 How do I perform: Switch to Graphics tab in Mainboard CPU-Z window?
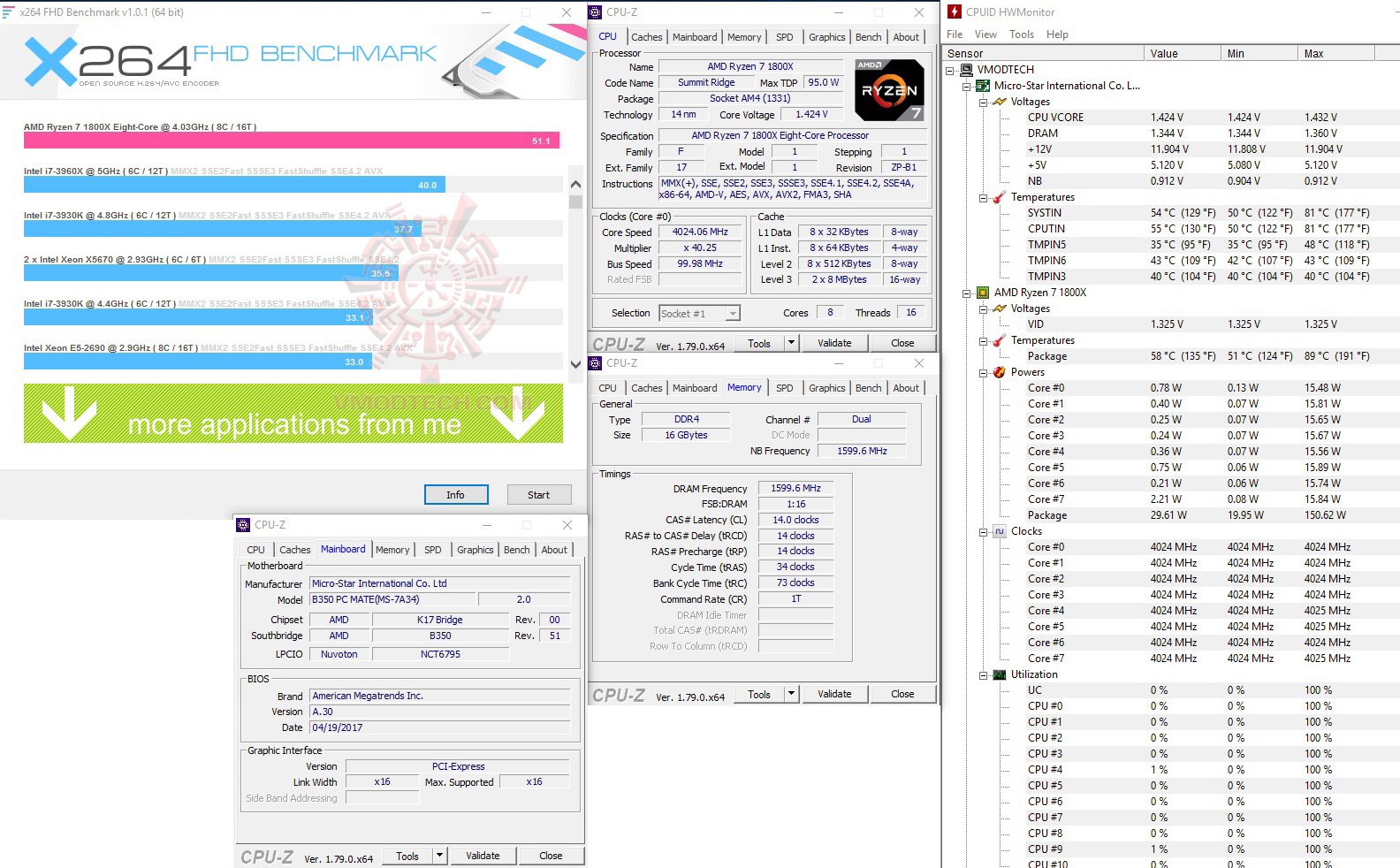pyautogui.click(x=475, y=550)
